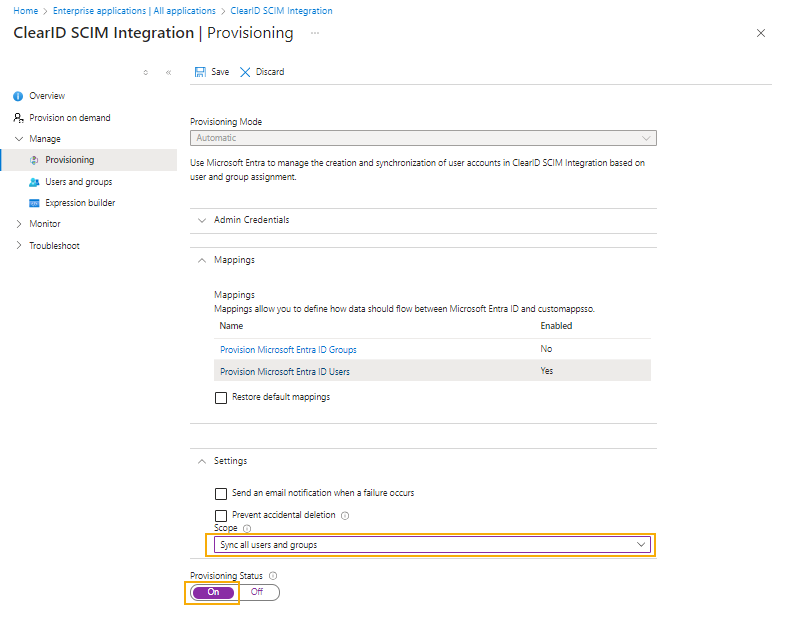This screenshot has height=644, width=785.
Task: Go to Home breadcrumb
Action: click(x=26, y=11)
